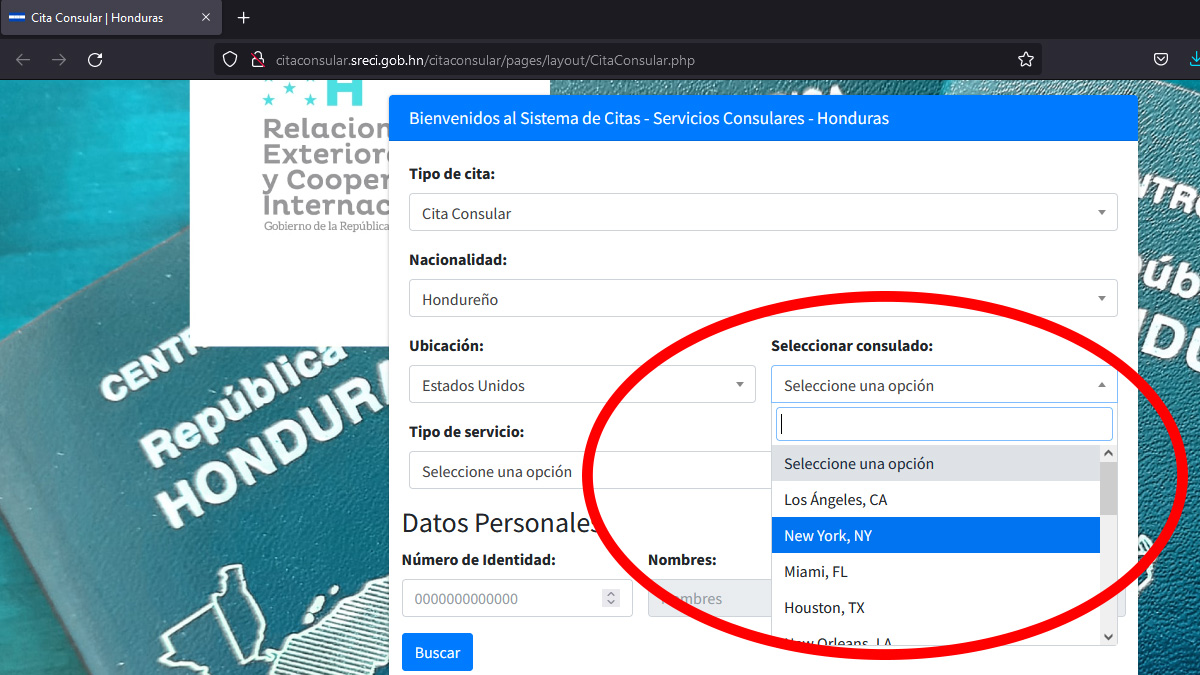Open the Nacionalidad dropdown
Image resolution: width=1200 pixels, height=675 pixels.
[x=763, y=298]
